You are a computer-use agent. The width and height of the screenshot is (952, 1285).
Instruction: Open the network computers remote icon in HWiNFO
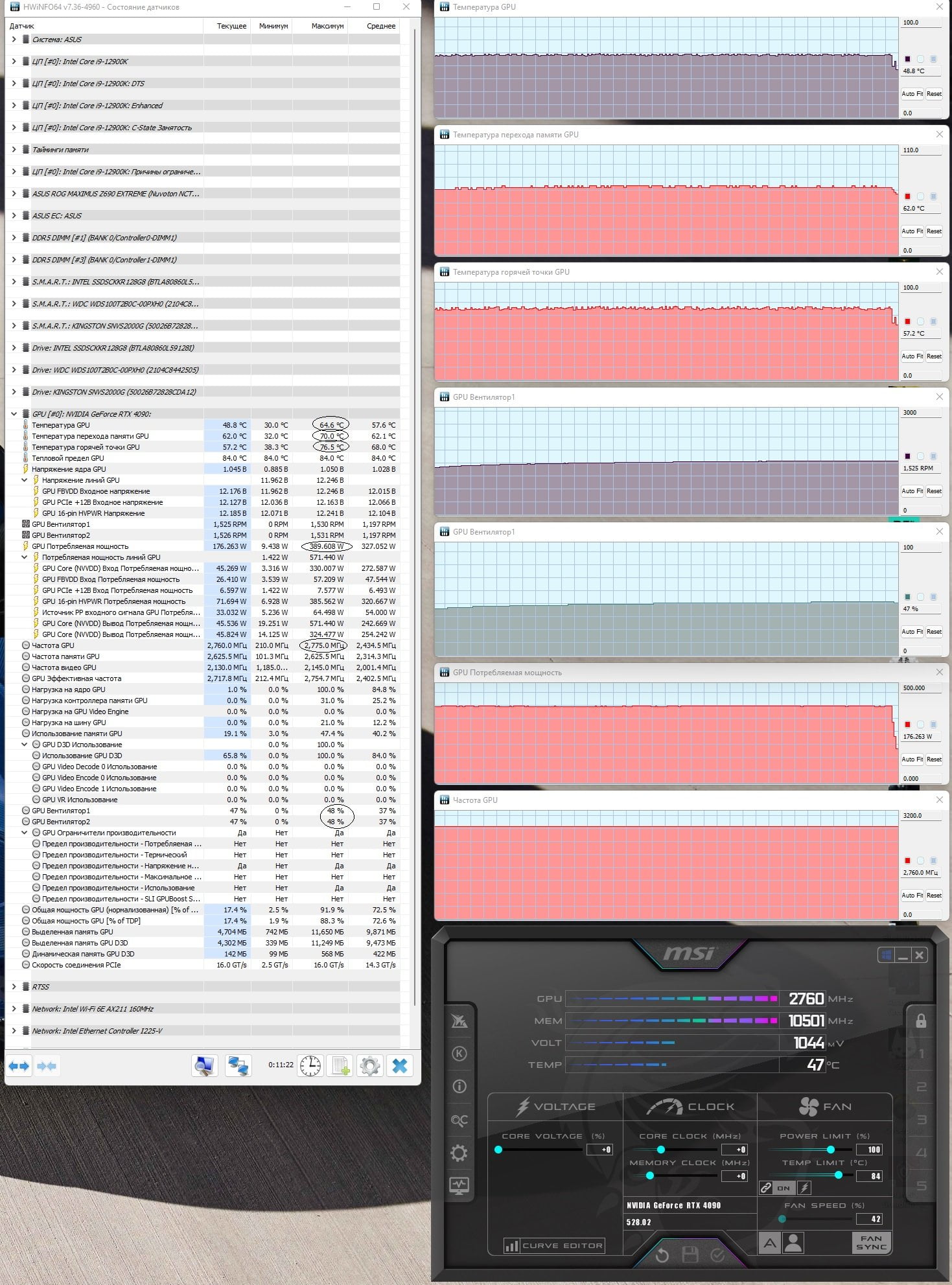(x=238, y=1066)
